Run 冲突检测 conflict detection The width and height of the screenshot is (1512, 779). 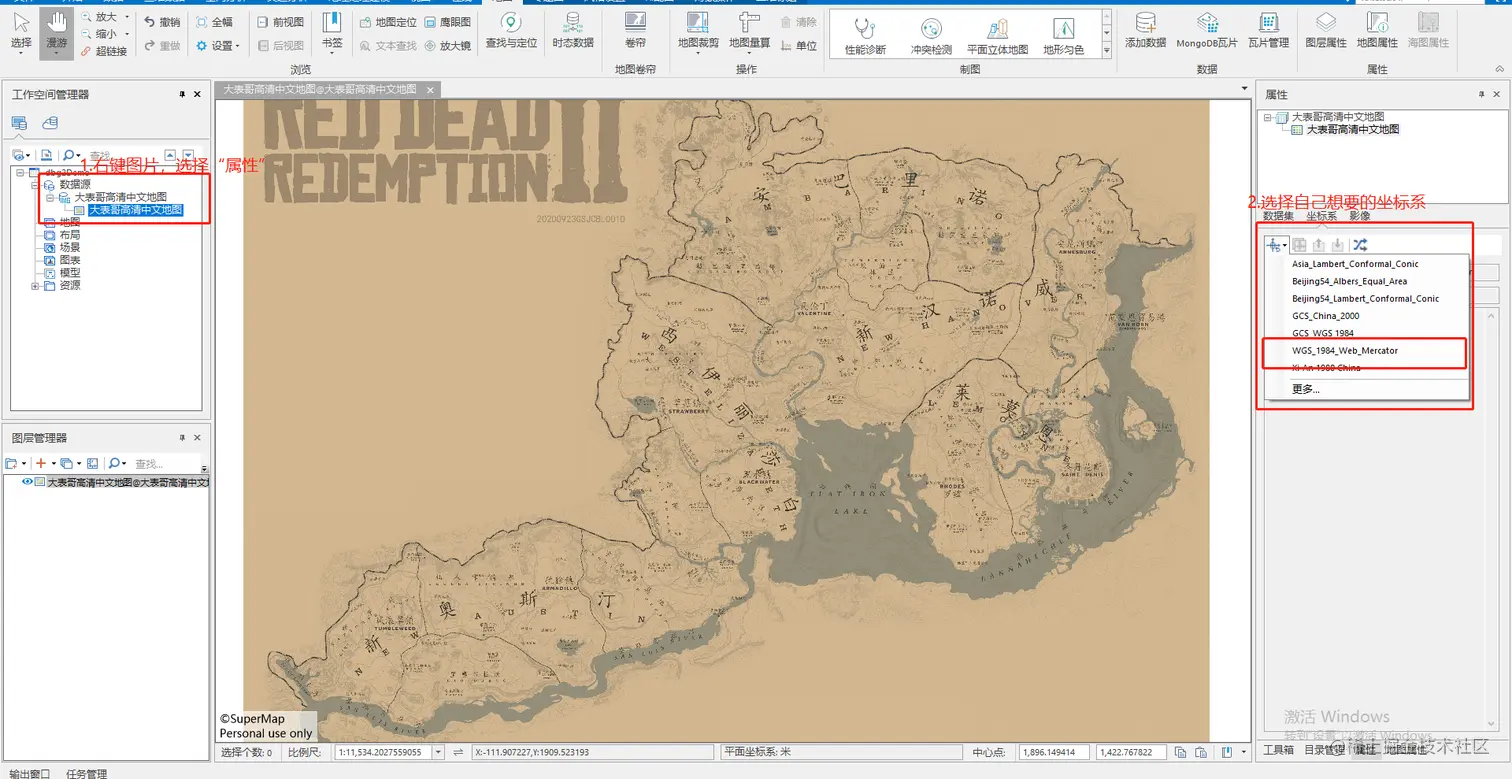coord(931,36)
